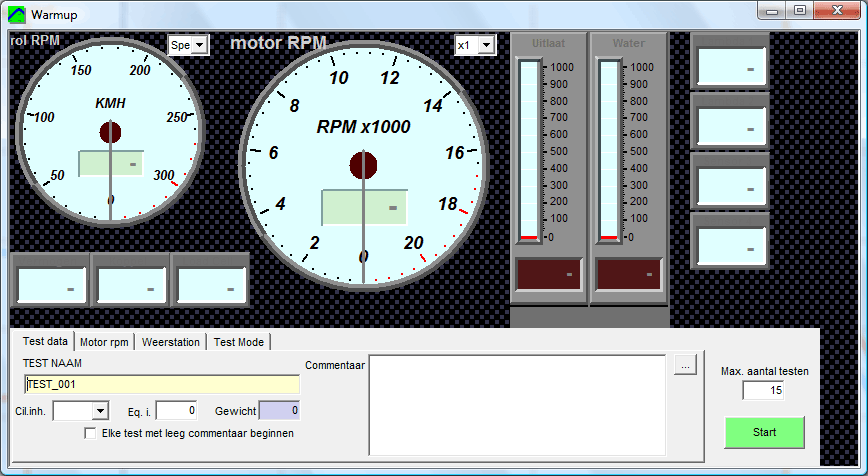Select the Test Mode tab

(239, 342)
